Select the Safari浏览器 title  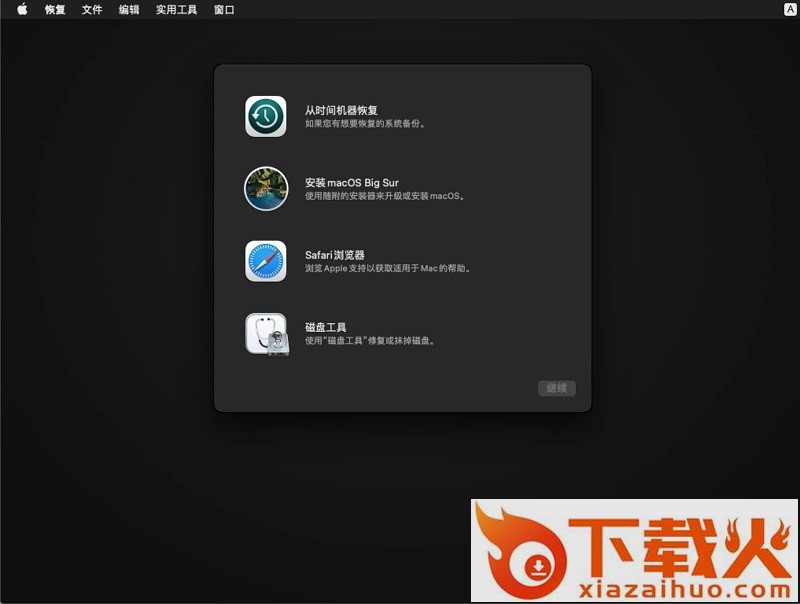335,255
